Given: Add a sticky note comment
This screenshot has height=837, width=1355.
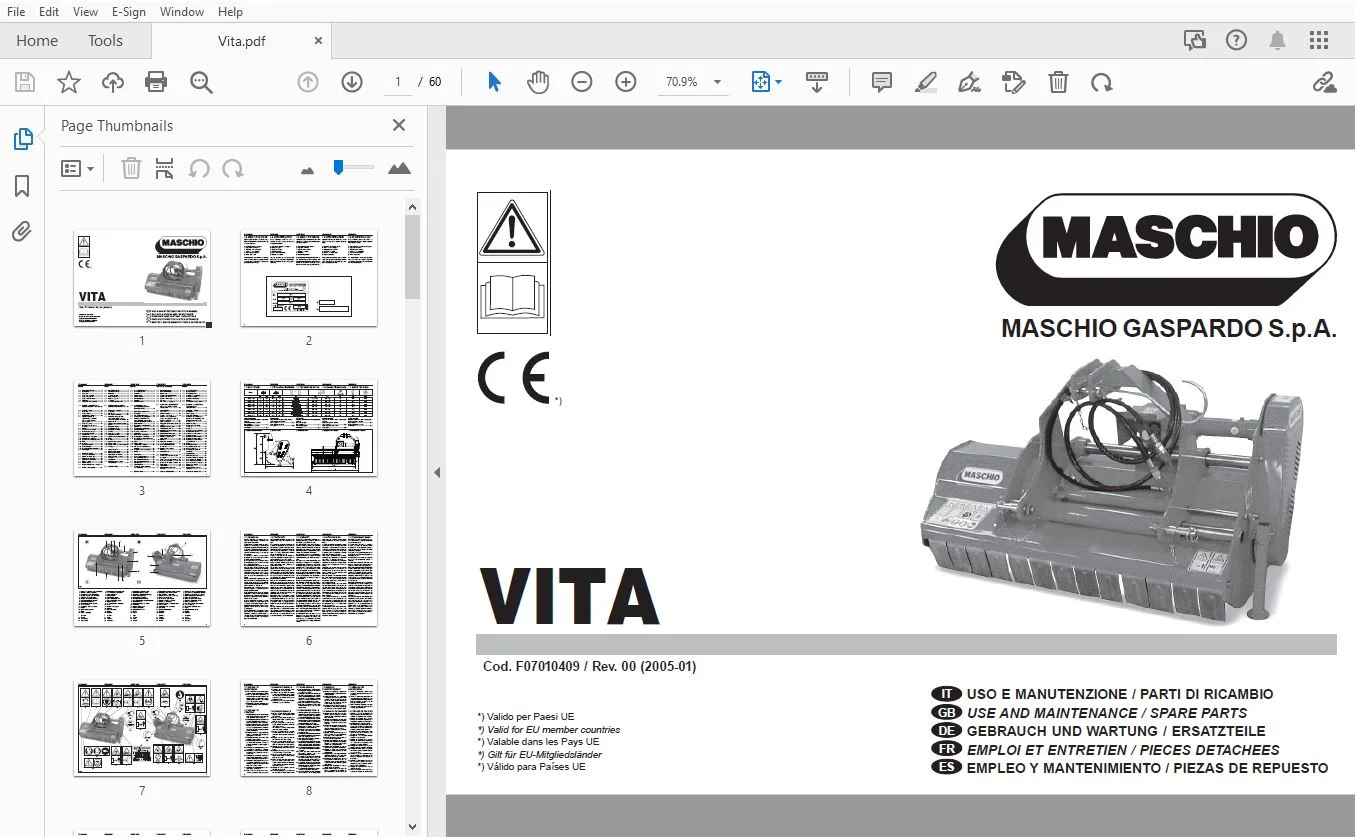Looking at the screenshot, I should click(882, 82).
